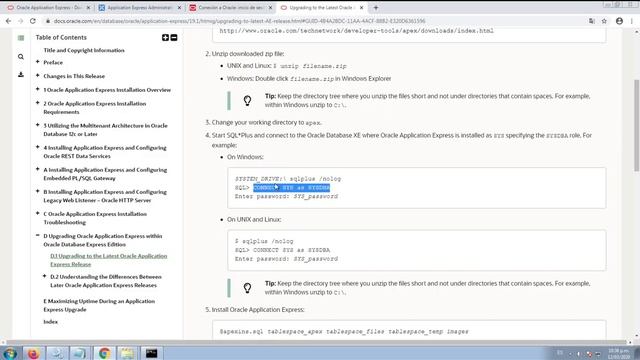Expand A Embedded PL/SQL Gateway section
Image resolution: width=640 pixels, height=360 pixels.
(38, 169)
